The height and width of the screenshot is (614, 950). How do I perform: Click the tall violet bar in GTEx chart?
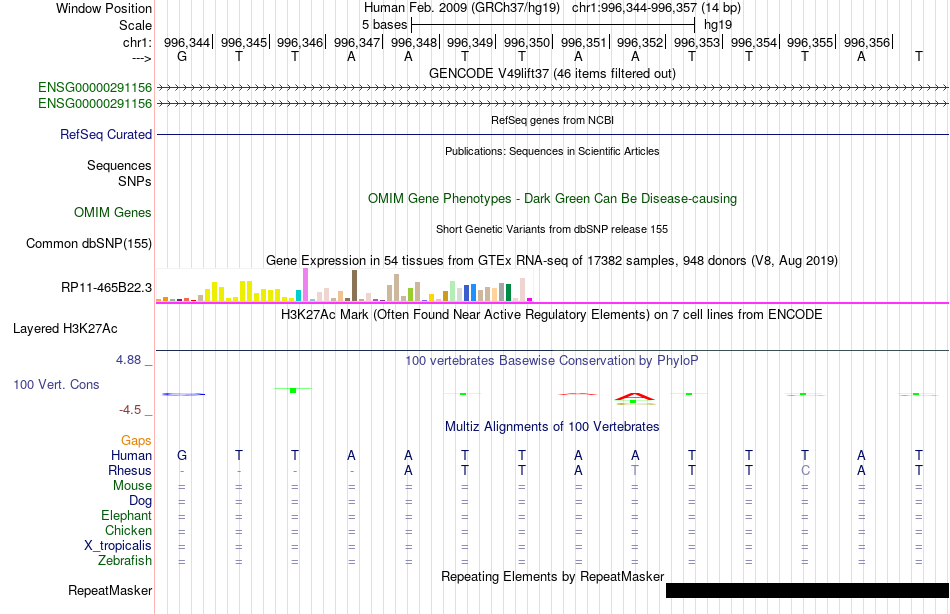tap(306, 285)
